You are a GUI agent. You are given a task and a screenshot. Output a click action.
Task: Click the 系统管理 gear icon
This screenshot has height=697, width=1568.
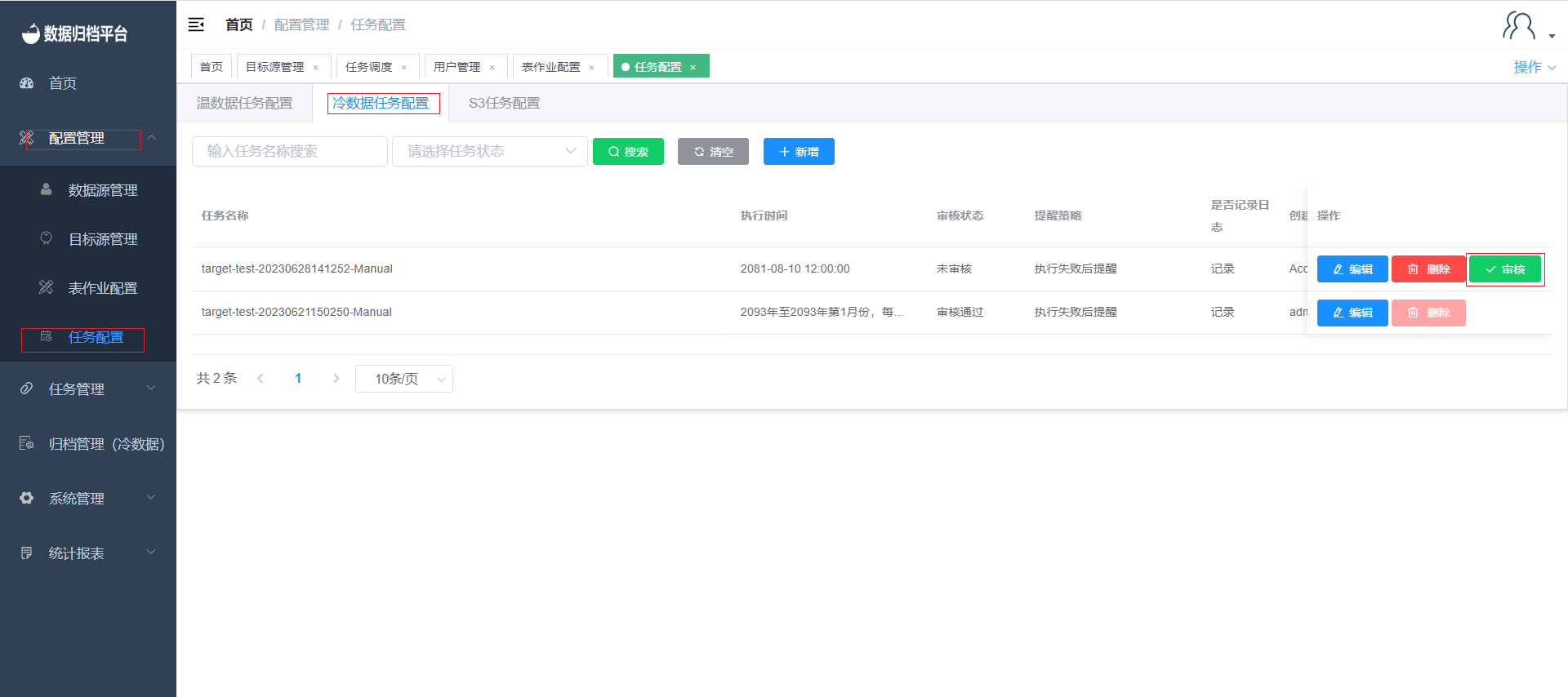point(27,498)
